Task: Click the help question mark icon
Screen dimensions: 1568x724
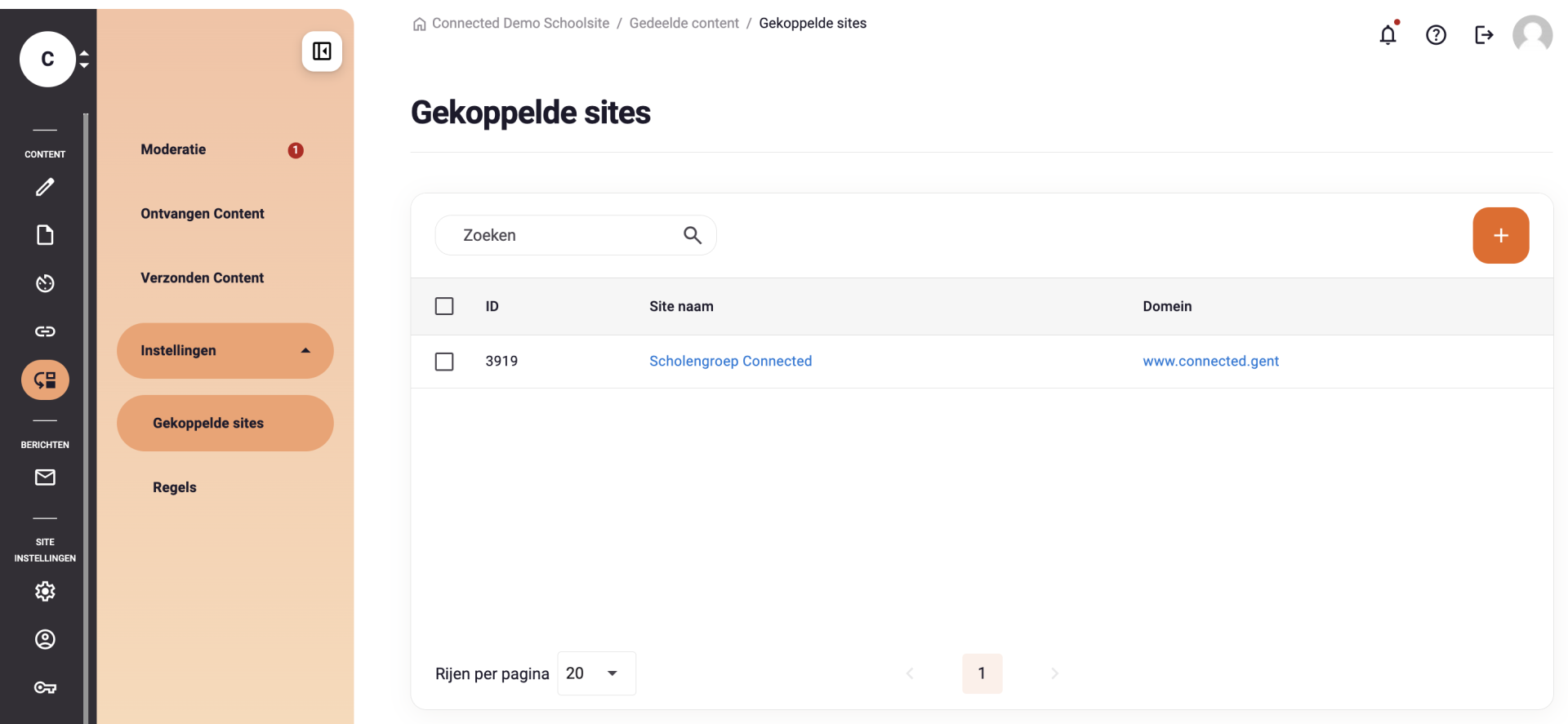Action: click(x=1436, y=34)
